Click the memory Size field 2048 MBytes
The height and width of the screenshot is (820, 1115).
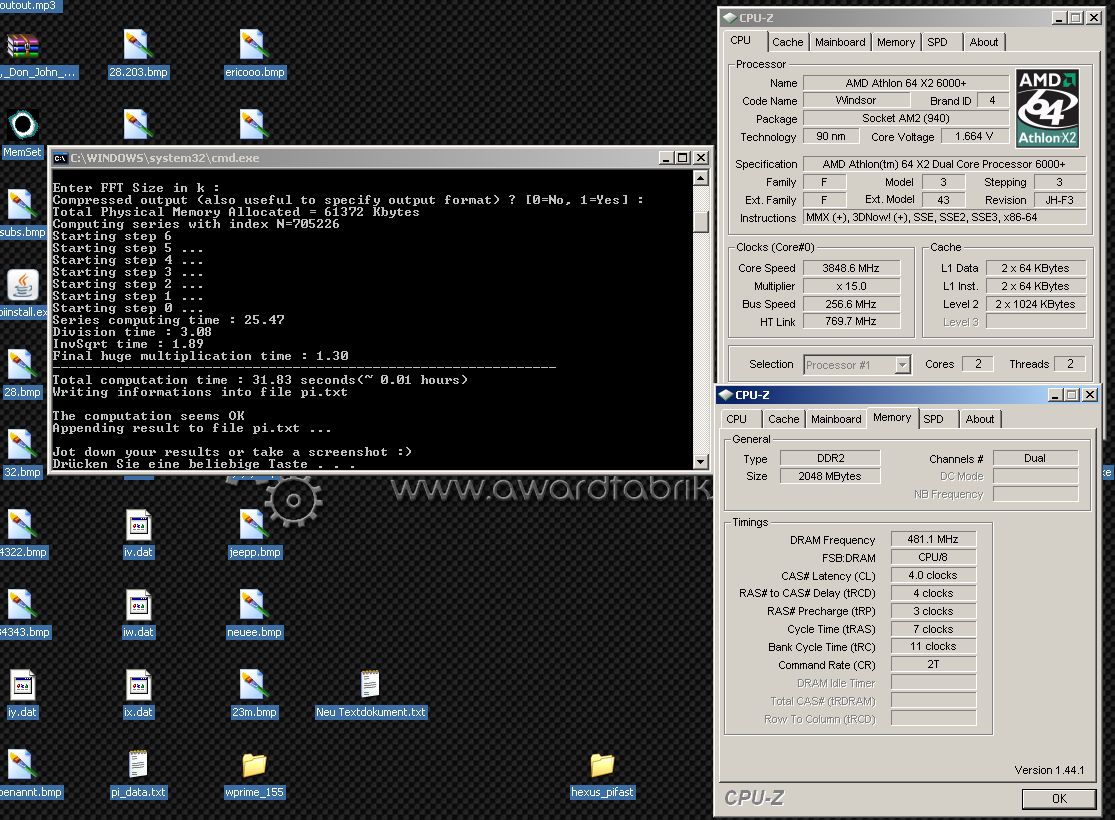point(830,476)
